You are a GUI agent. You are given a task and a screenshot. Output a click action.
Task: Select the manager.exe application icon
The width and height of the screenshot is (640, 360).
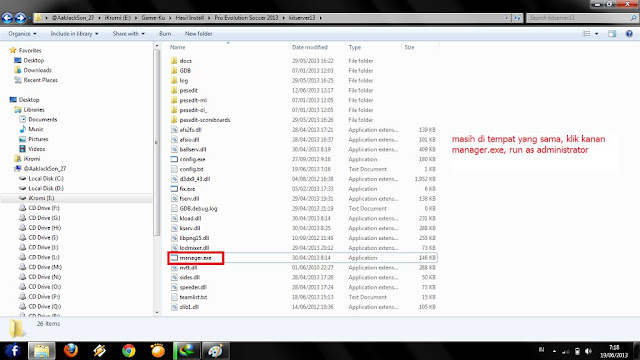(x=174, y=258)
